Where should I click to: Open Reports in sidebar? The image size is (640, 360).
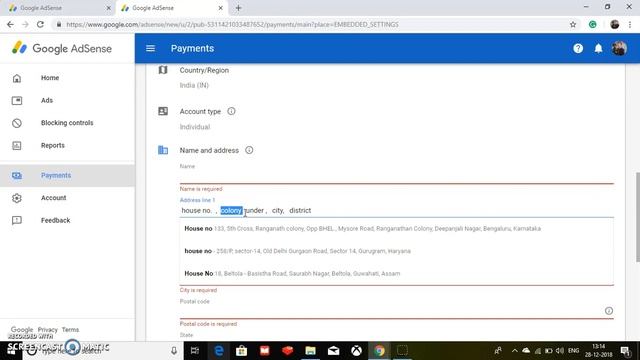point(53,145)
